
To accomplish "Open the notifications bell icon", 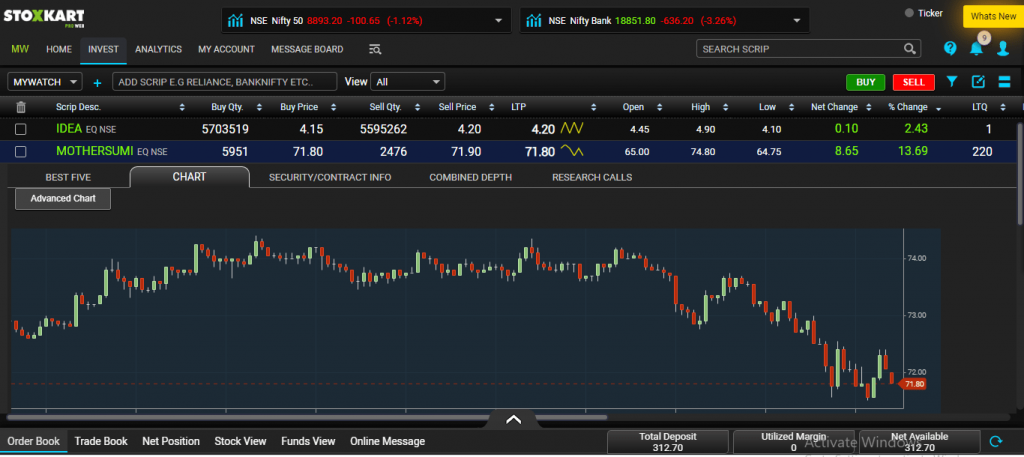I will click(976, 48).
